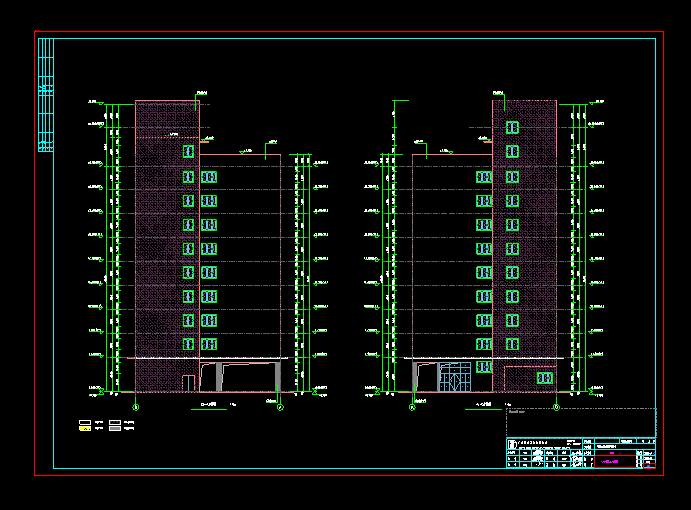Select the roof leader annotation above right tower
The height and width of the screenshot is (510, 691).
pyautogui.click(x=497, y=93)
